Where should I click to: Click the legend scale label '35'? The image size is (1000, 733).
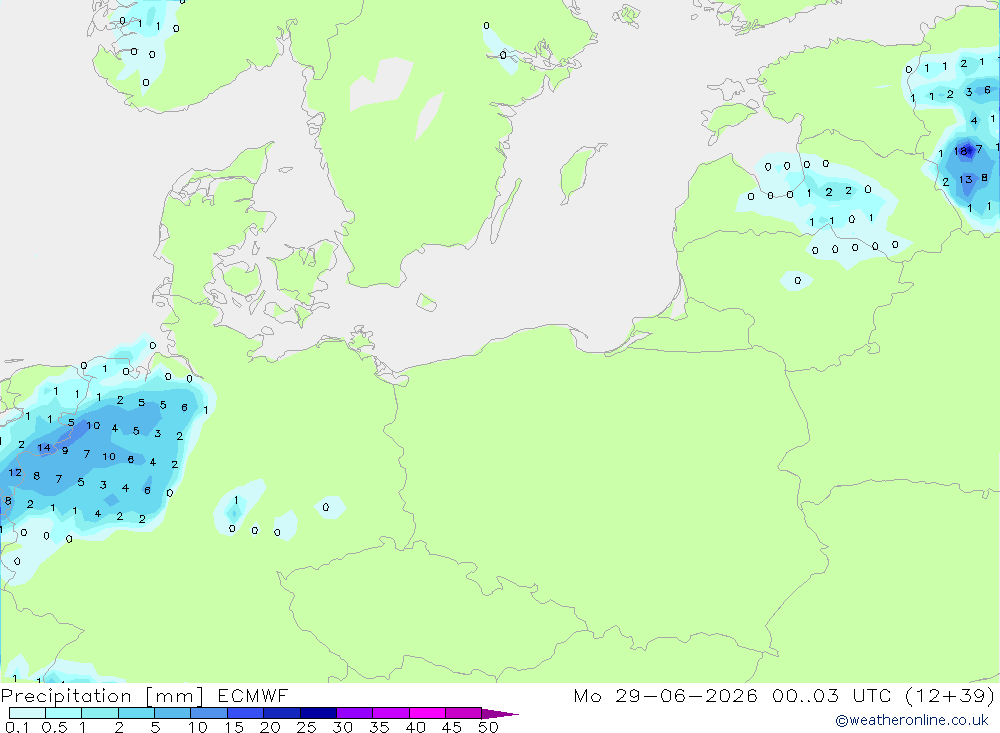(x=379, y=727)
